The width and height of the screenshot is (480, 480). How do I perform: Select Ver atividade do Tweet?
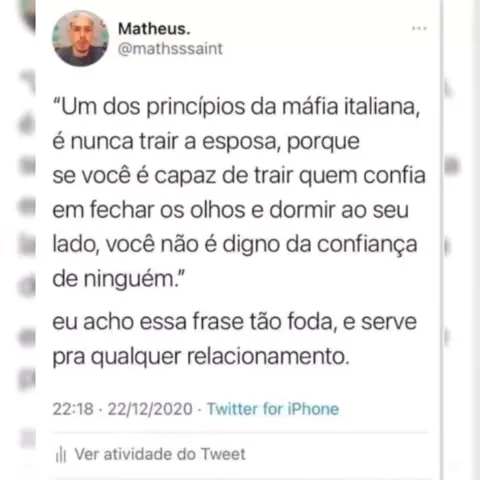(160, 454)
